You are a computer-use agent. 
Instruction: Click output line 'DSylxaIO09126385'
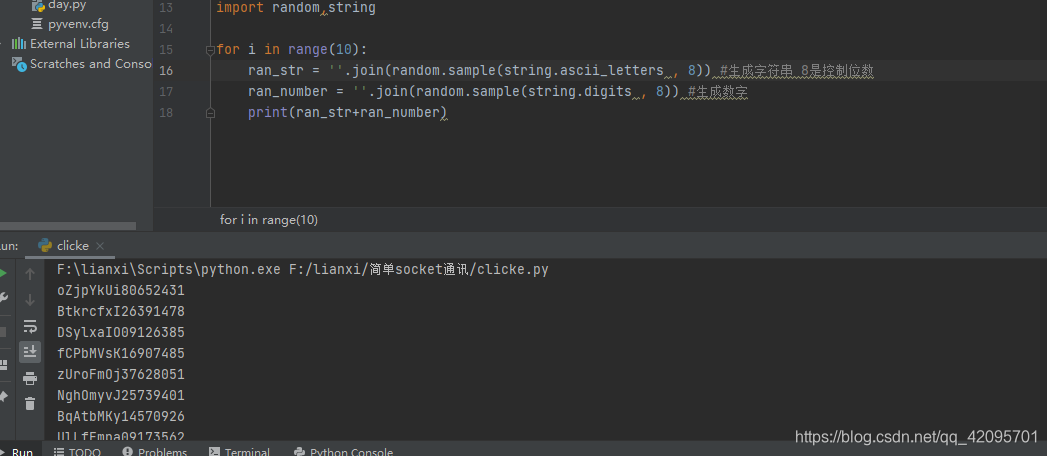tap(121, 332)
